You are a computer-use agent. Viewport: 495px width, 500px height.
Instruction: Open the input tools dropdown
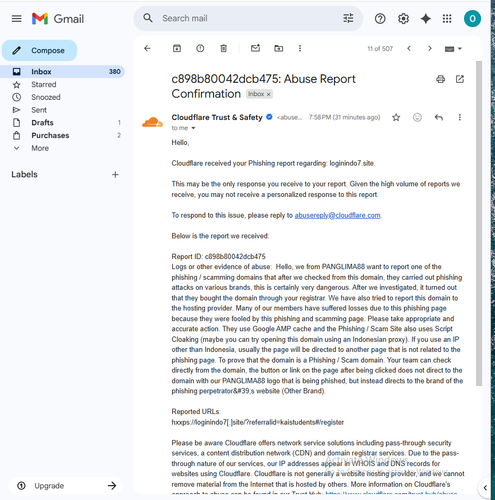pyautogui.click(x=453, y=49)
